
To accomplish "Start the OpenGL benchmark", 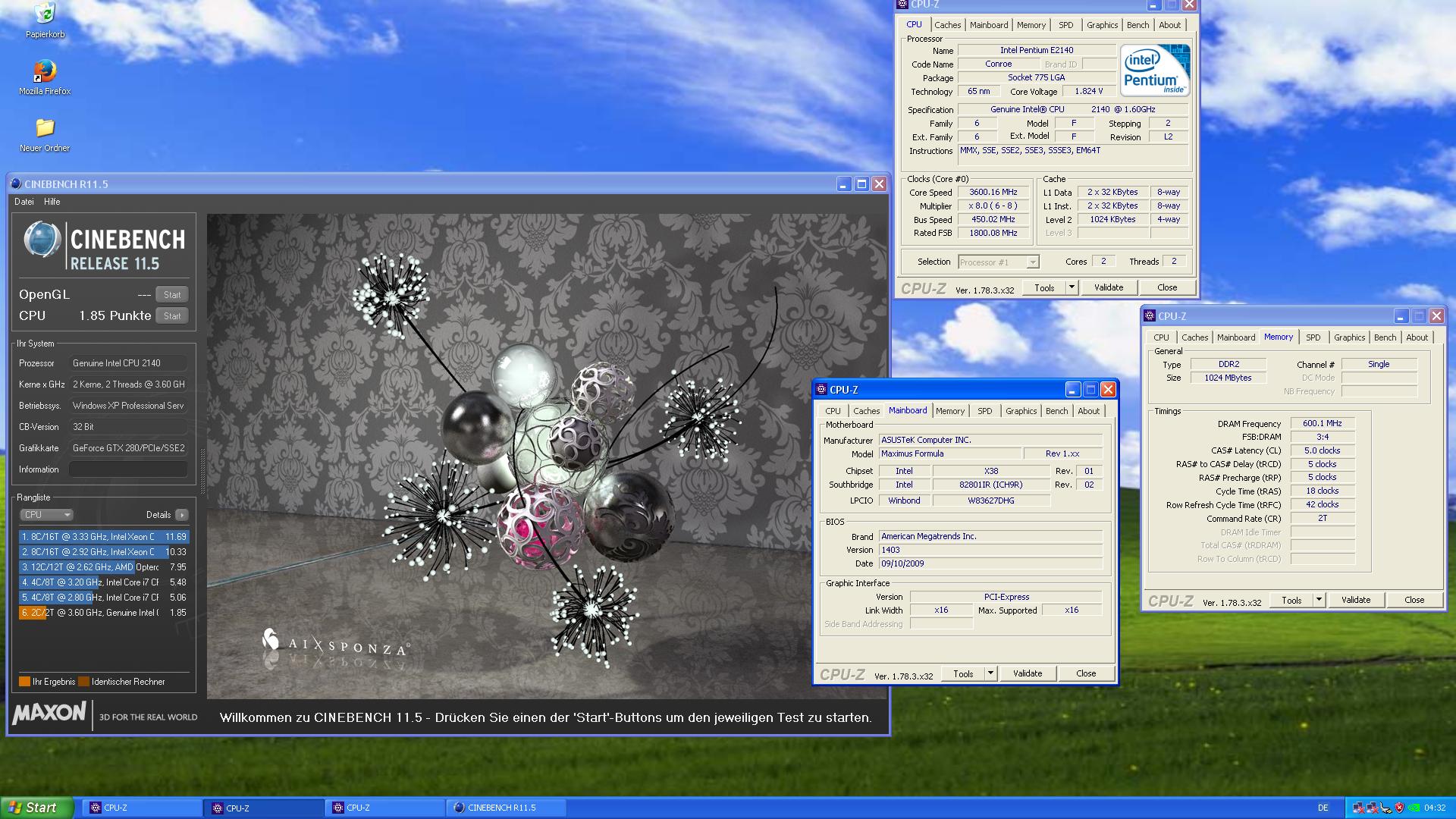I will (172, 295).
